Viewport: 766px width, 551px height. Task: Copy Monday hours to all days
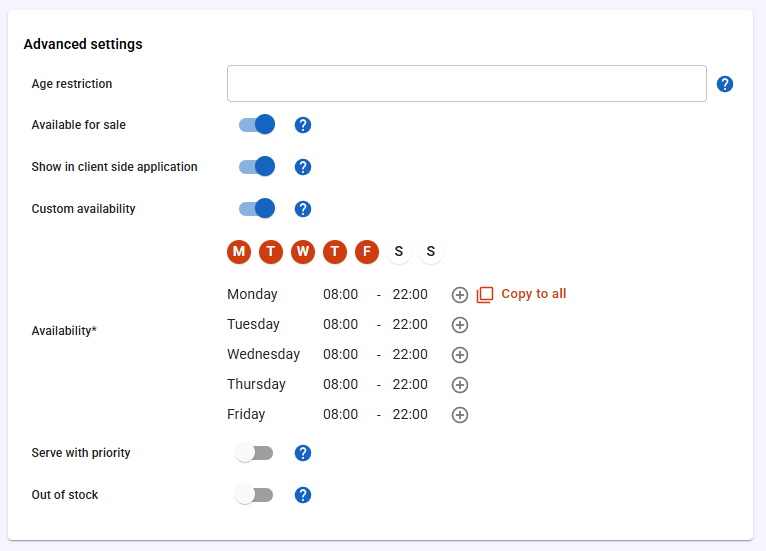click(521, 295)
